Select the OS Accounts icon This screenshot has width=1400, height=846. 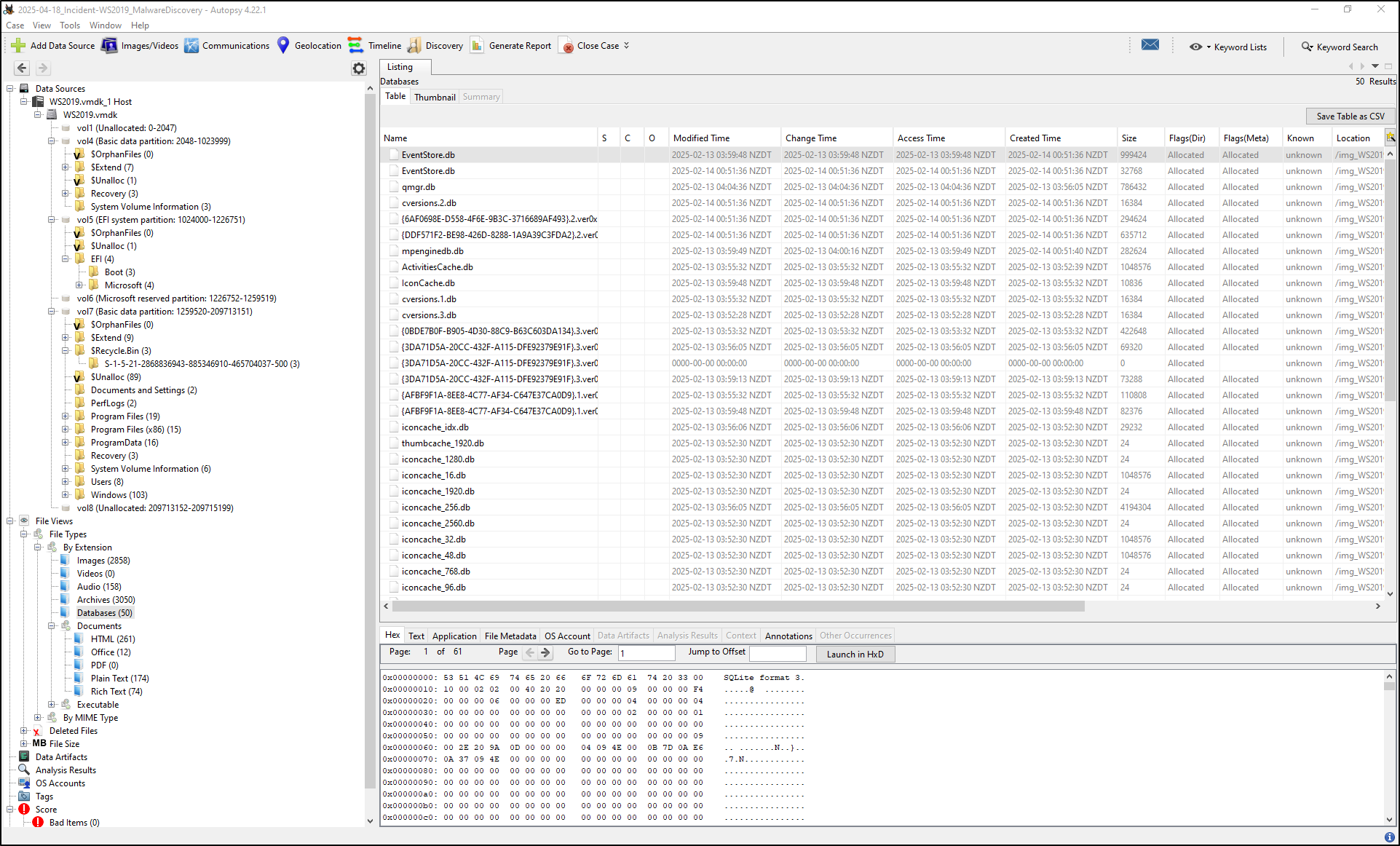(25, 783)
